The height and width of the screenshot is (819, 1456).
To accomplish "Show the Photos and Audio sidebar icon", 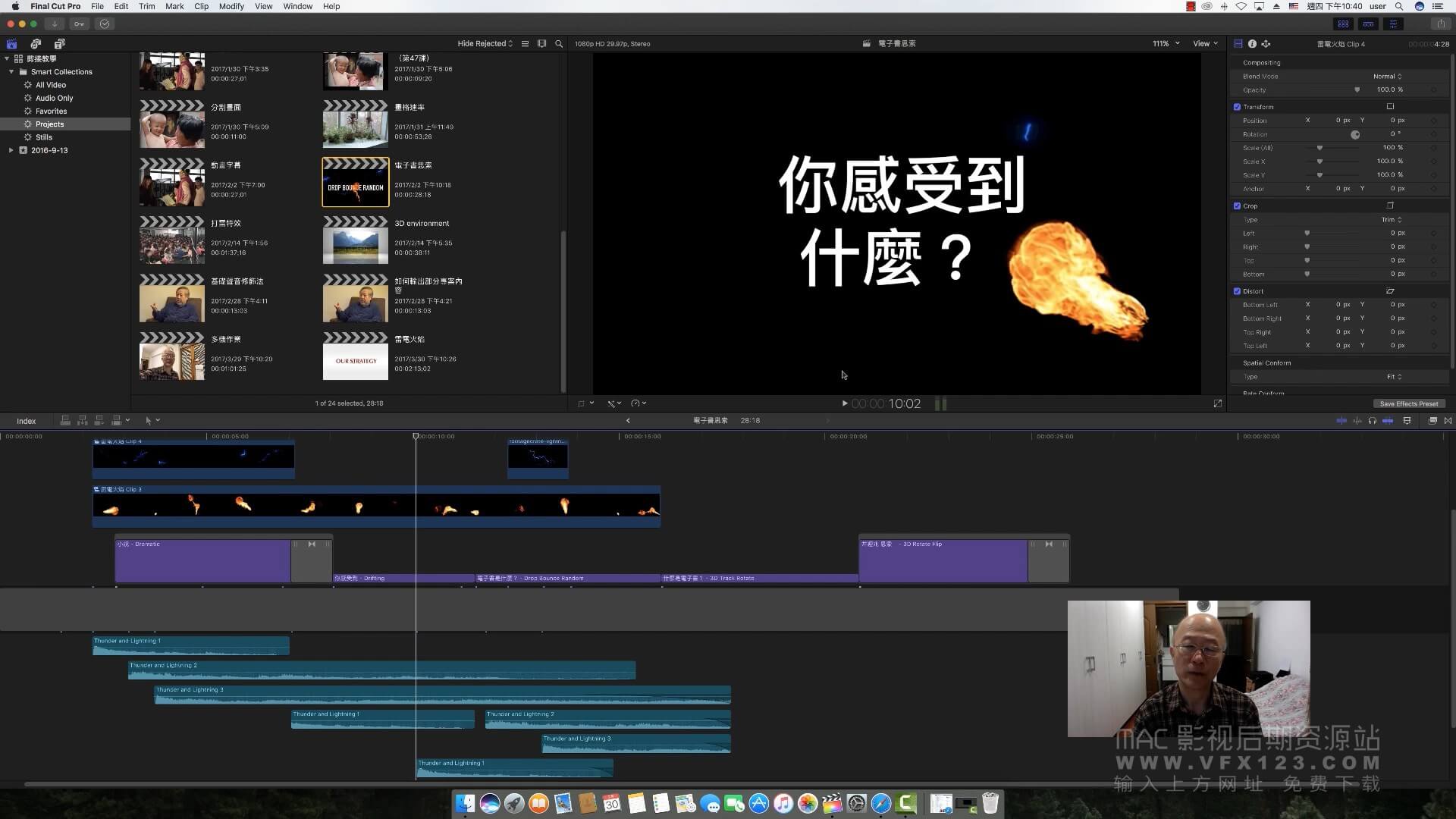I will tap(36, 43).
